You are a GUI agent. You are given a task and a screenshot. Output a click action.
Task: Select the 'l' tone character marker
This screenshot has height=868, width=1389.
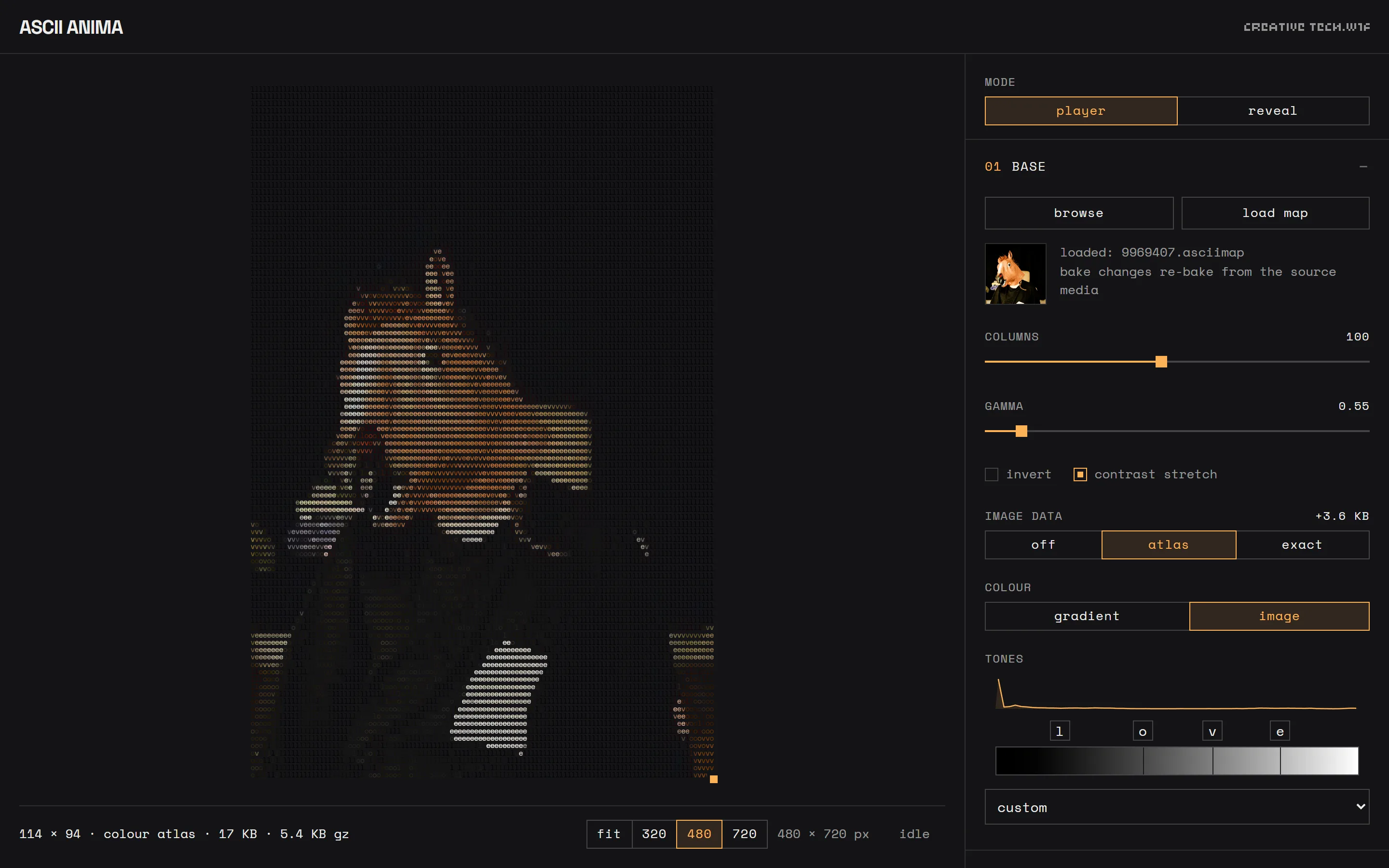pyautogui.click(x=1060, y=731)
